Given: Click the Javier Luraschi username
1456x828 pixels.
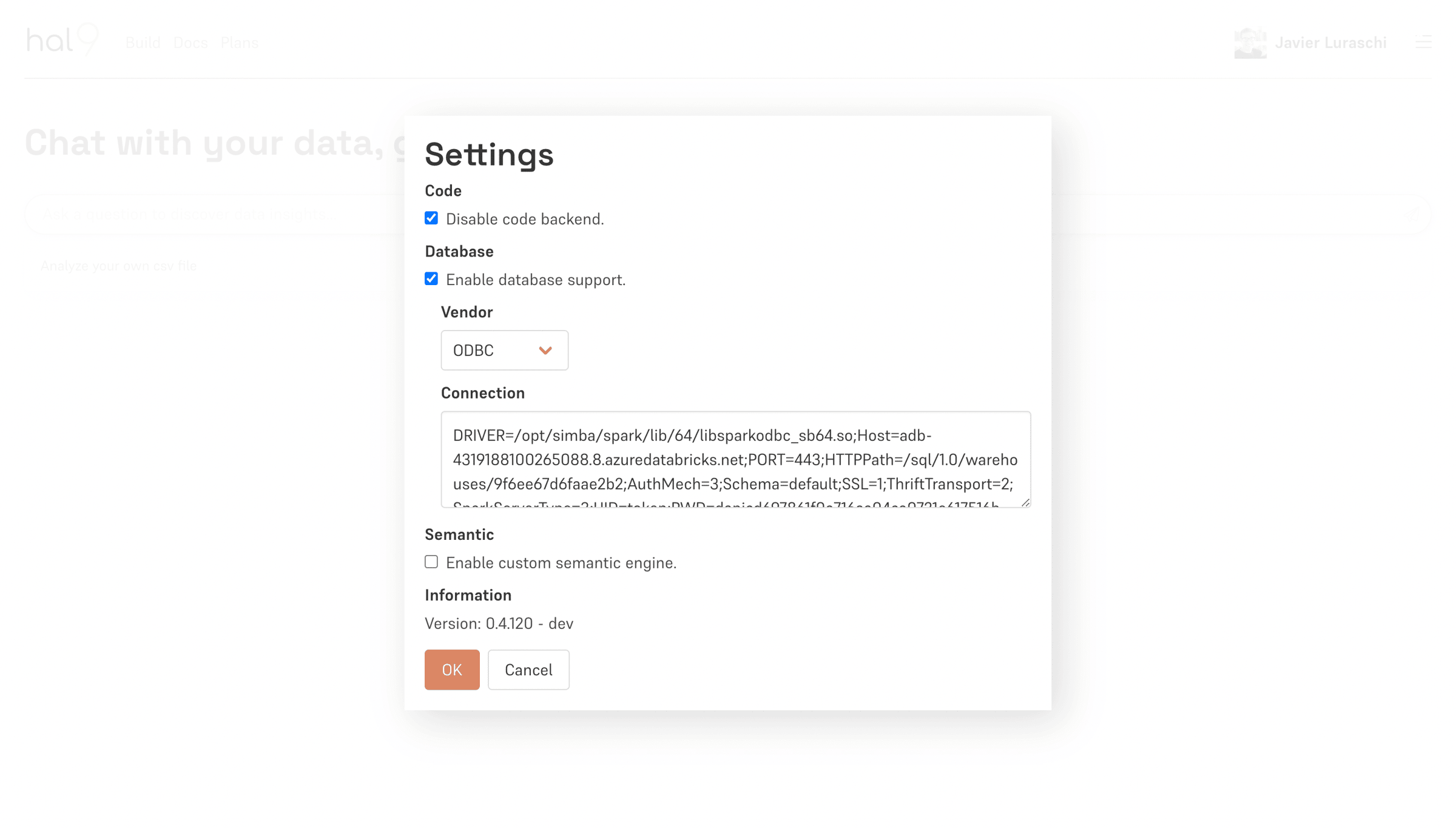Looking at the screenshot, I should pyautogui.click(x=1331, y=43).
